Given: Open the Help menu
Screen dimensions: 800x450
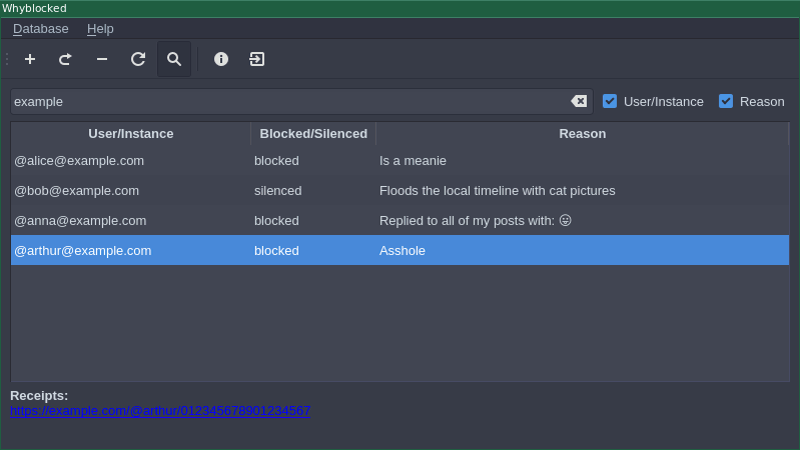Looking at the screenshot, I should click(100, 29).
